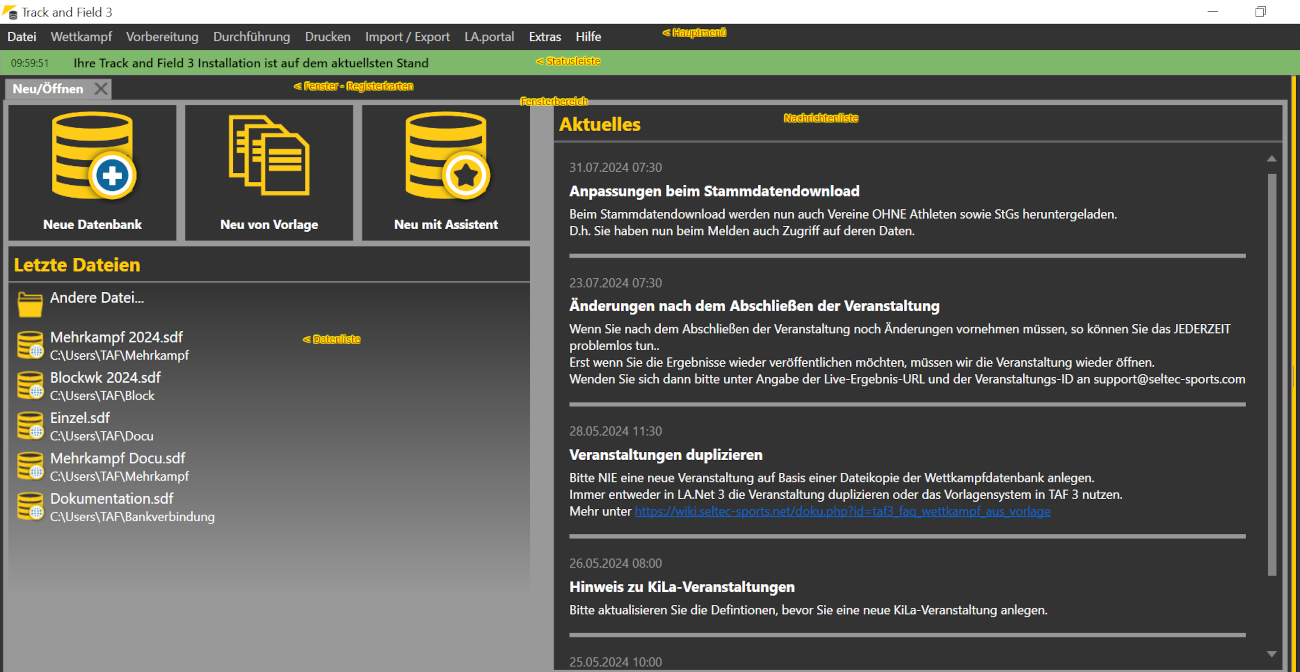This screenshot has height=672, width=1300.
Task: Click headline Änderungen nach dem Abschließen der Veranstaltung
Action: 754,306
